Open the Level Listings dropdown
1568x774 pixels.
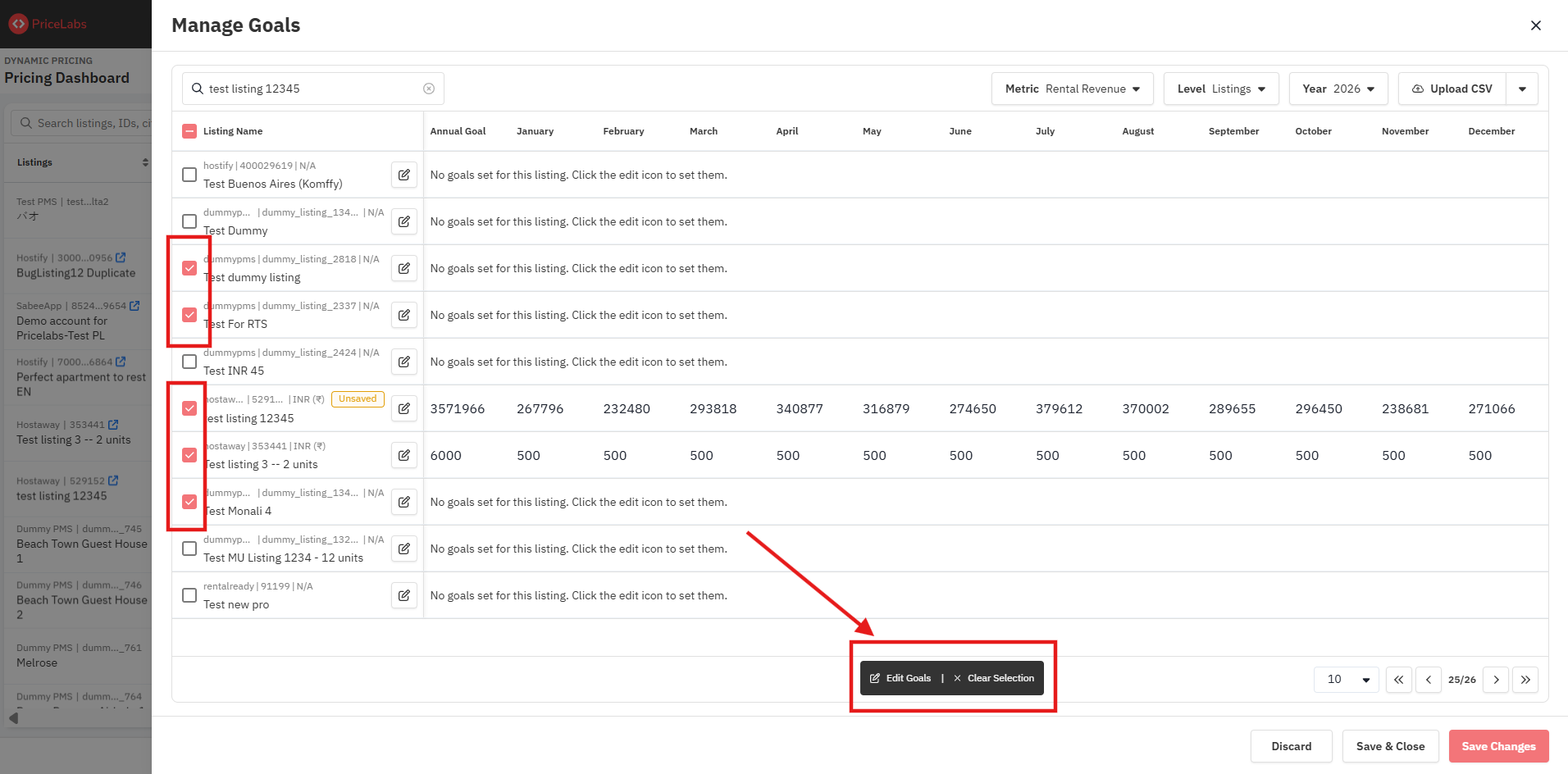tap(1221, 89)
